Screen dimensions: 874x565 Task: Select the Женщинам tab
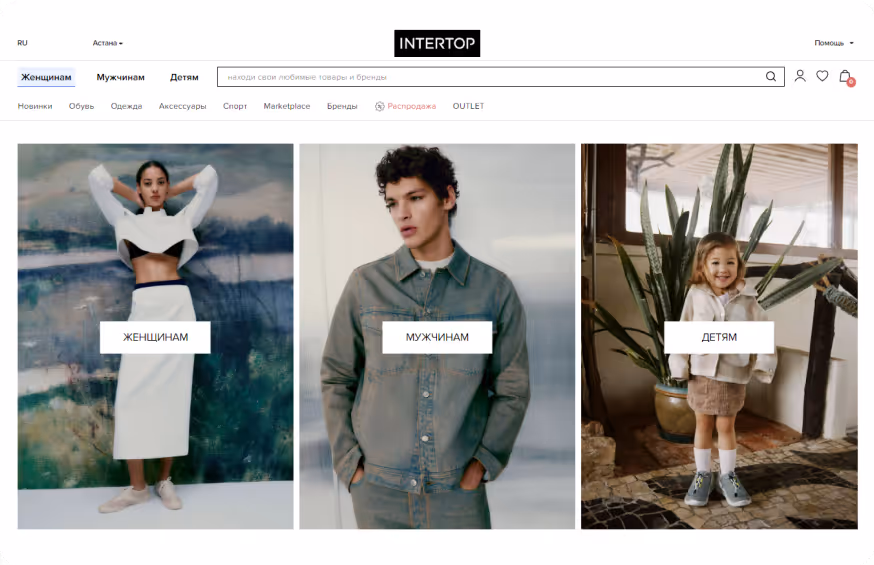click(x=46, y=77)
